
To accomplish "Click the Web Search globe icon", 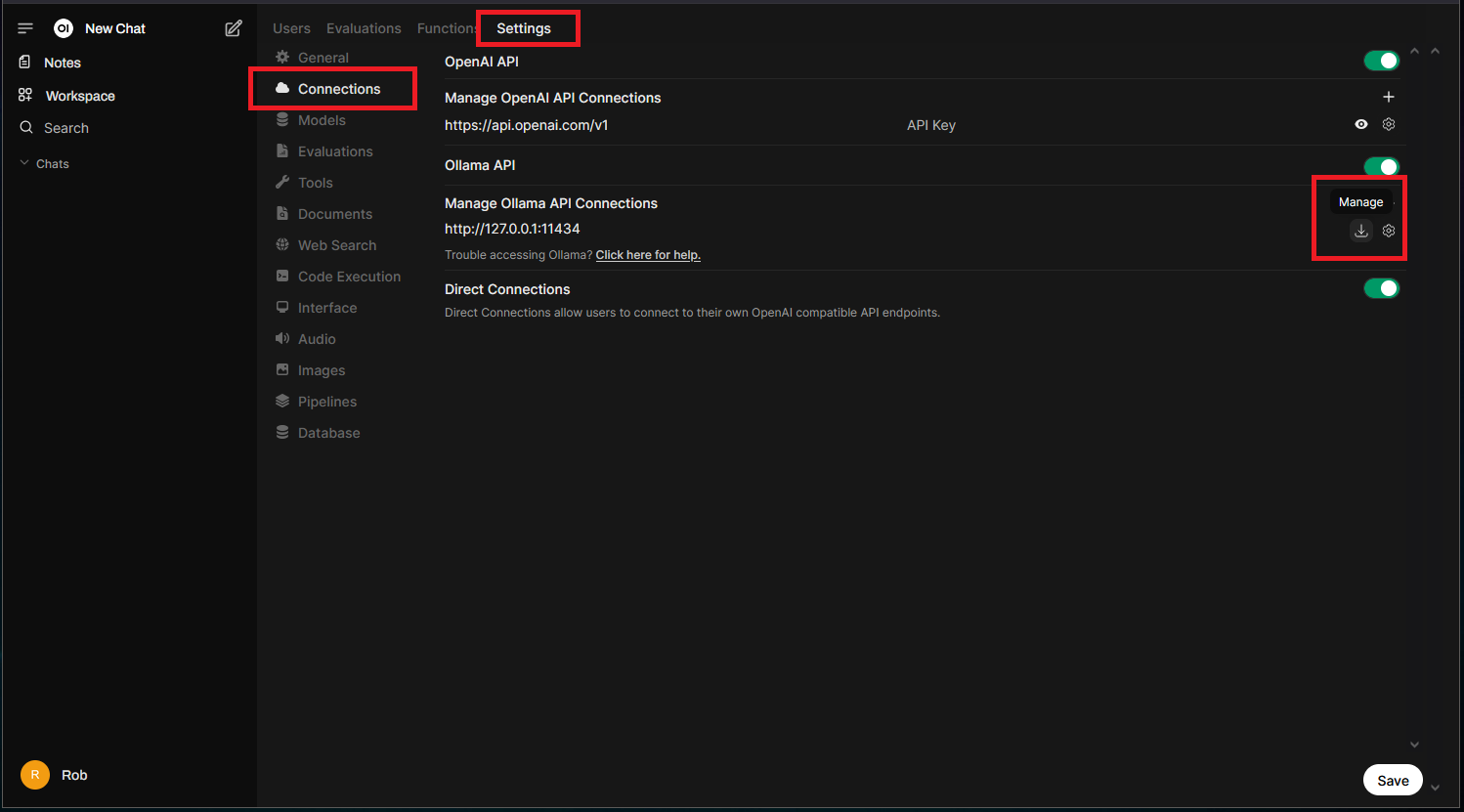I will pos(282,244).
